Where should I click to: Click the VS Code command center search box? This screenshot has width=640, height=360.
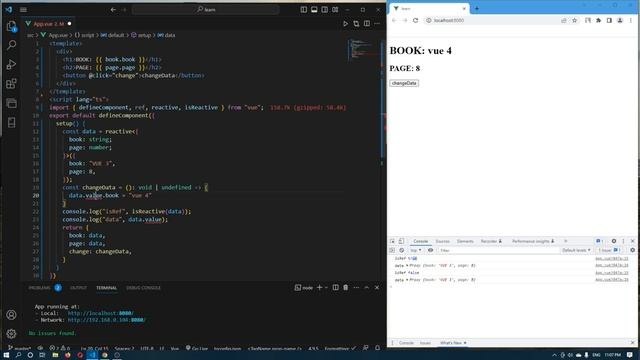pyautogui.click(x=206, y=9)
